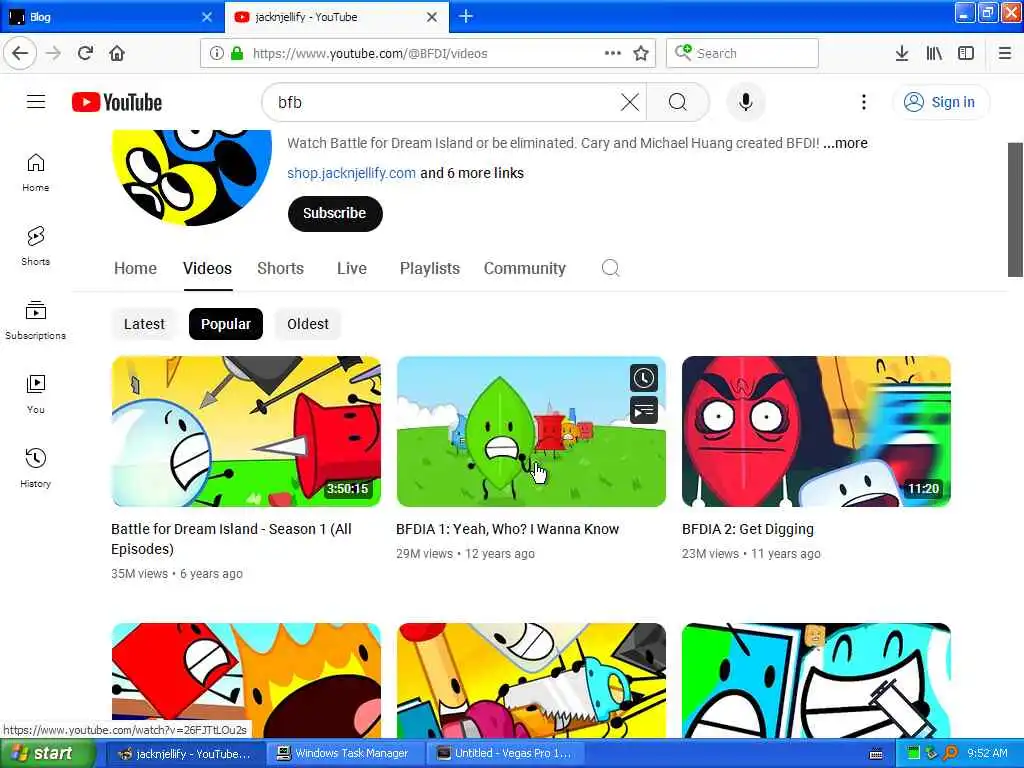The height and width of the screenshot is (768, 1024).
Task: Start voice search with the microphone
Action: click(746, 102)
